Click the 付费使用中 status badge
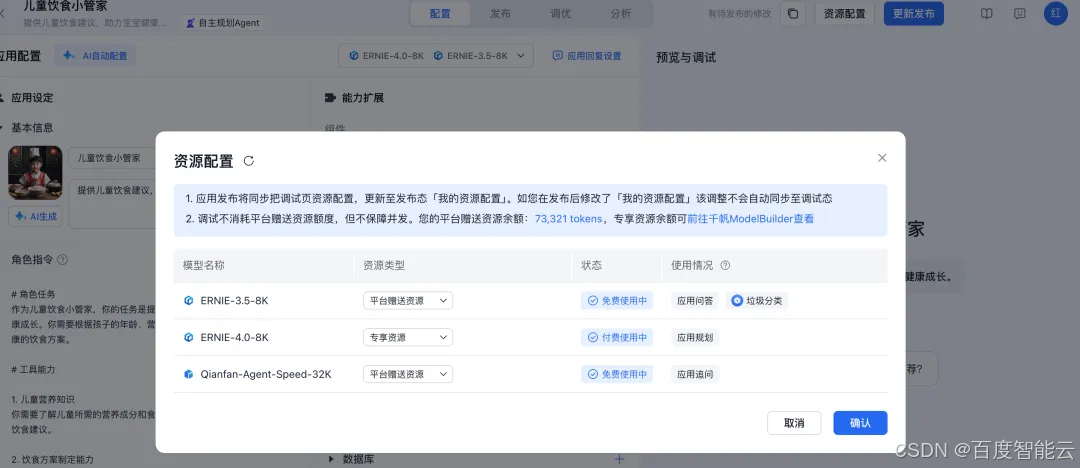1080x468 pixels. tap(616, 338)
